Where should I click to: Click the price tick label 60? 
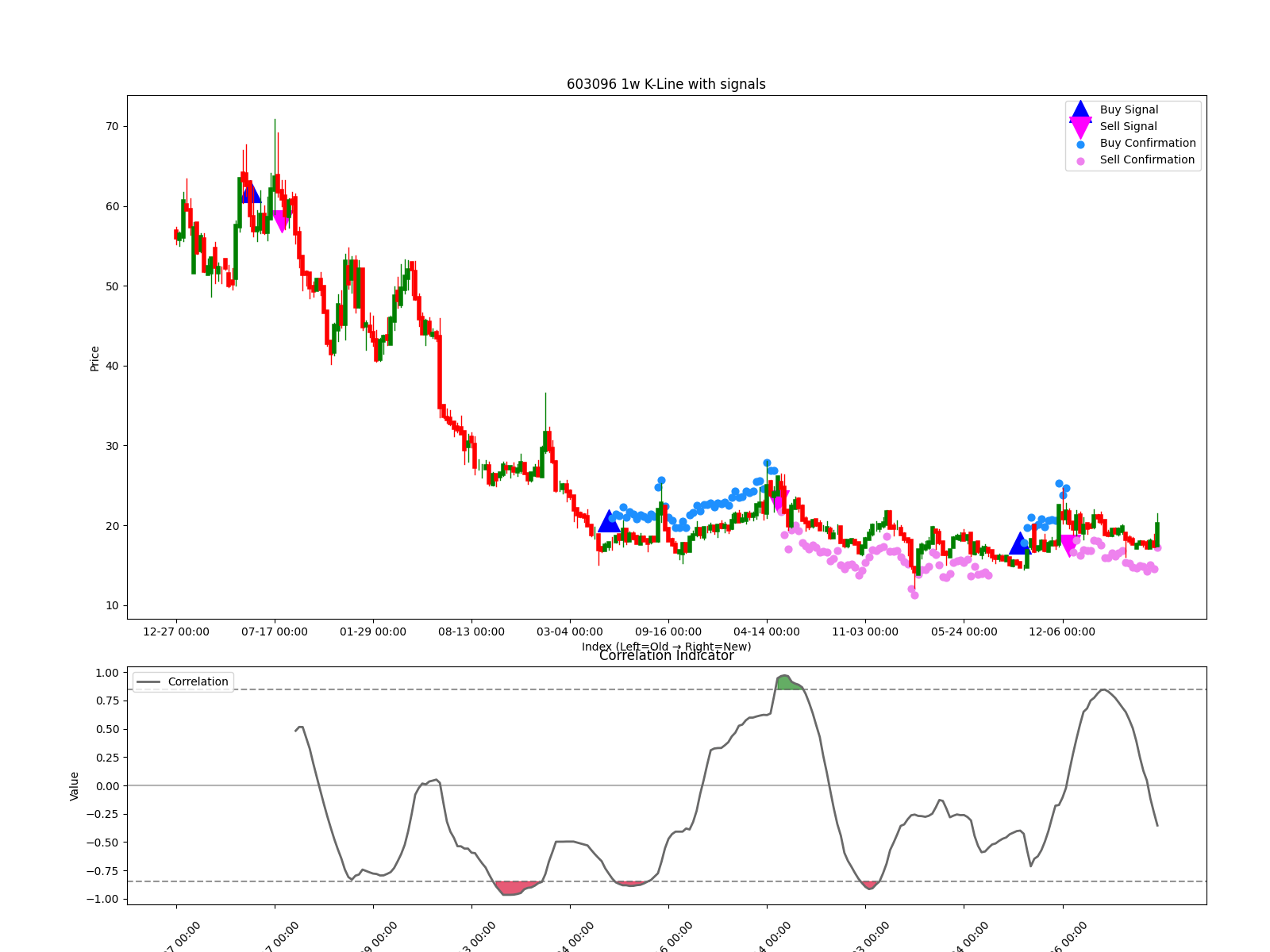pos(111,206)
